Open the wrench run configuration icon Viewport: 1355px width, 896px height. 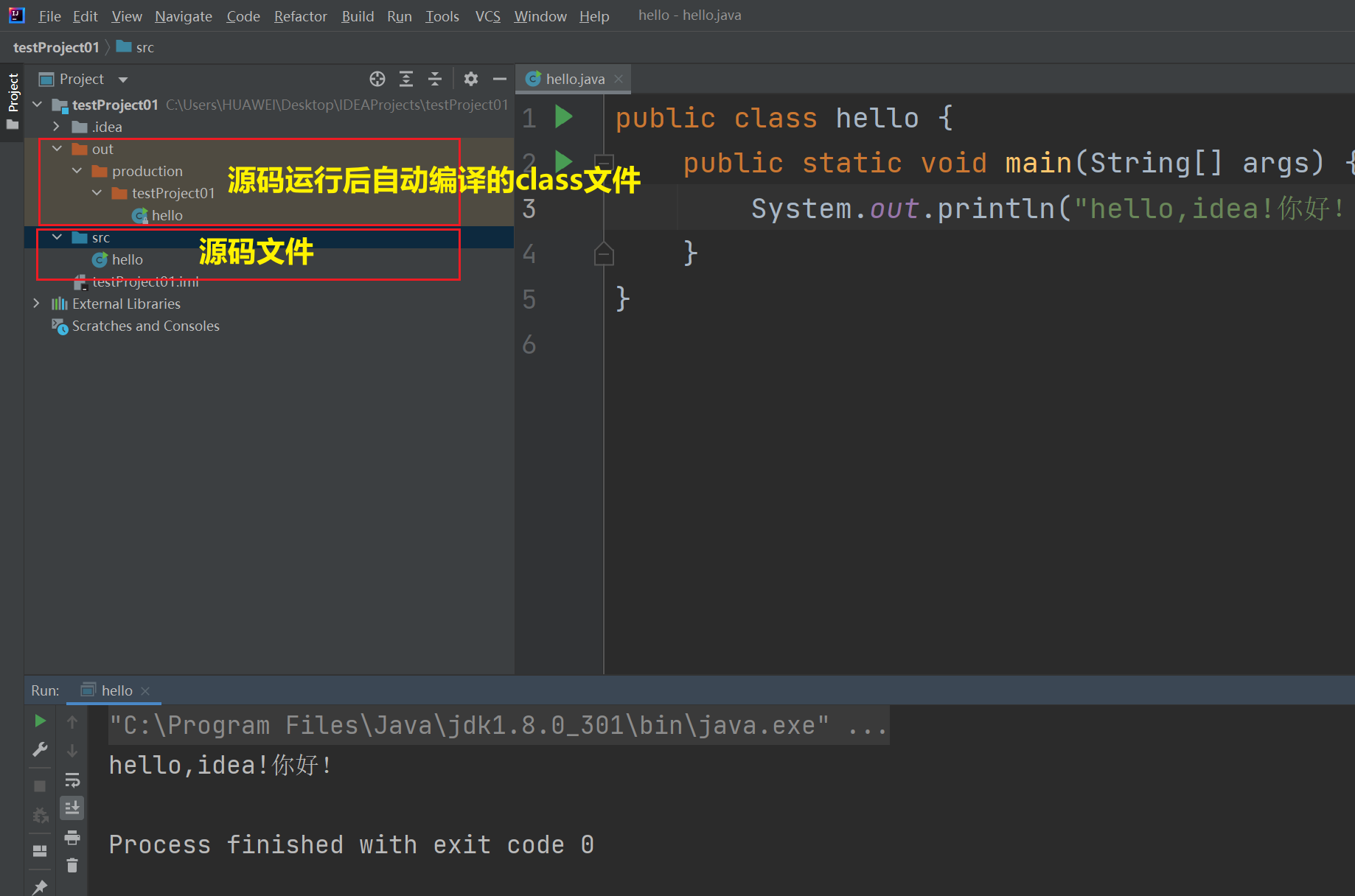(41, 749)
